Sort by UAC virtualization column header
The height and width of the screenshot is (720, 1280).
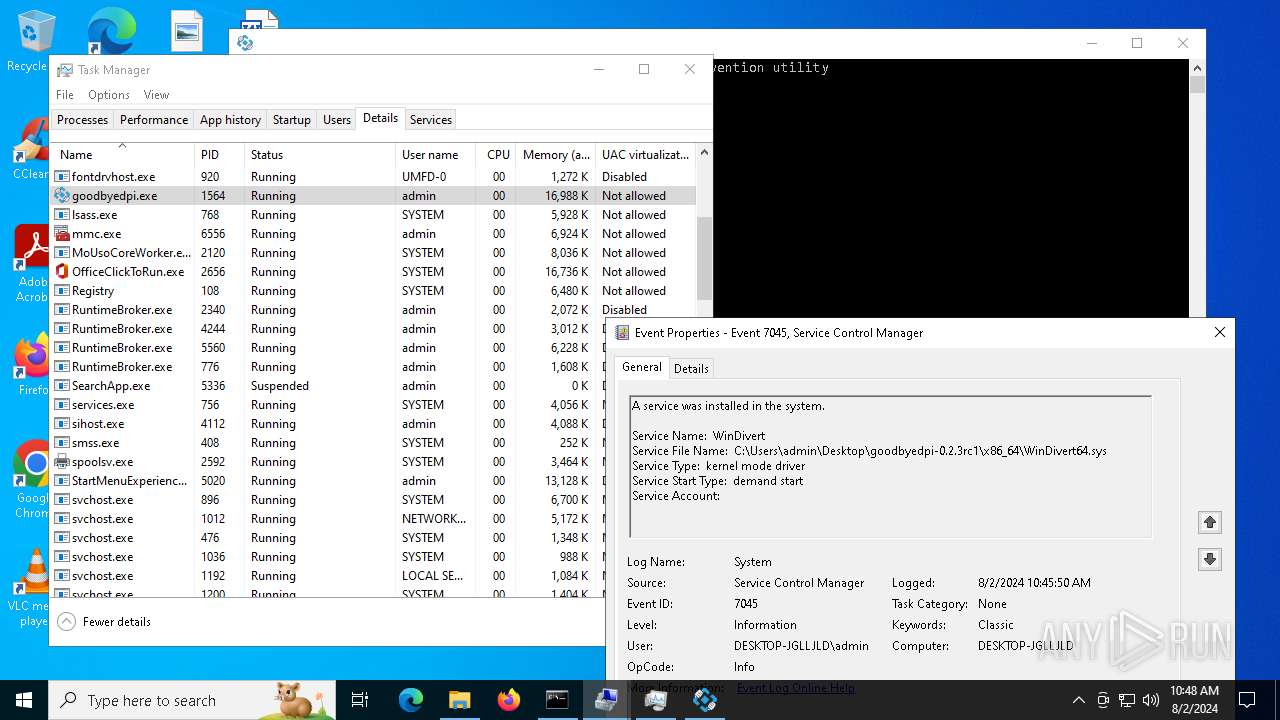(x=645, y=155)
